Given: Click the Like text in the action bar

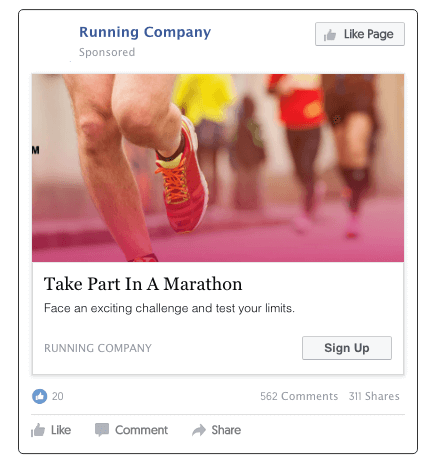Looking at the screenshot, I should [x=61, y=430].
